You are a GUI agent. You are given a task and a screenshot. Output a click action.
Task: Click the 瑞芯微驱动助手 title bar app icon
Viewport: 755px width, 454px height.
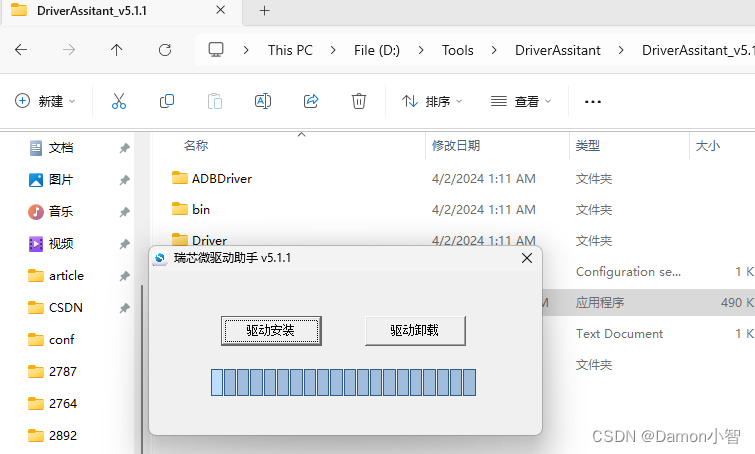[160, 258]
